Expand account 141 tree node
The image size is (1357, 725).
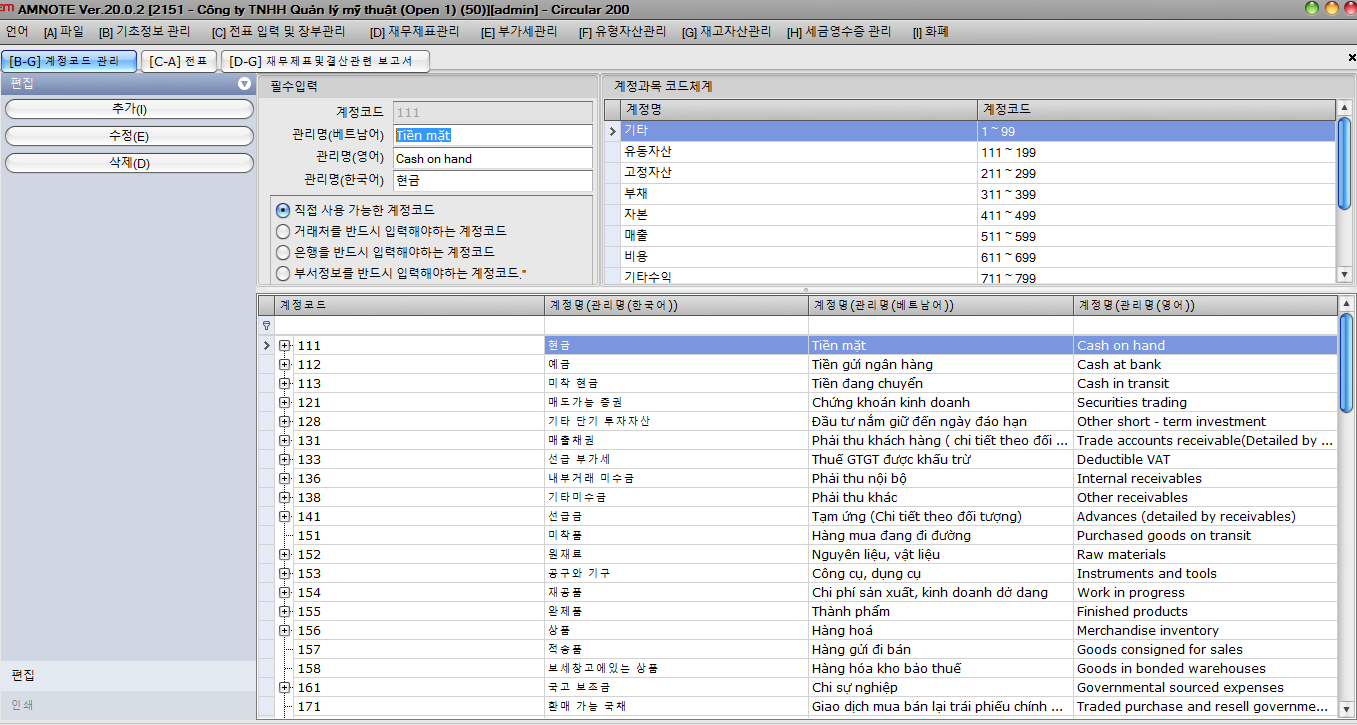pos(285,517)
